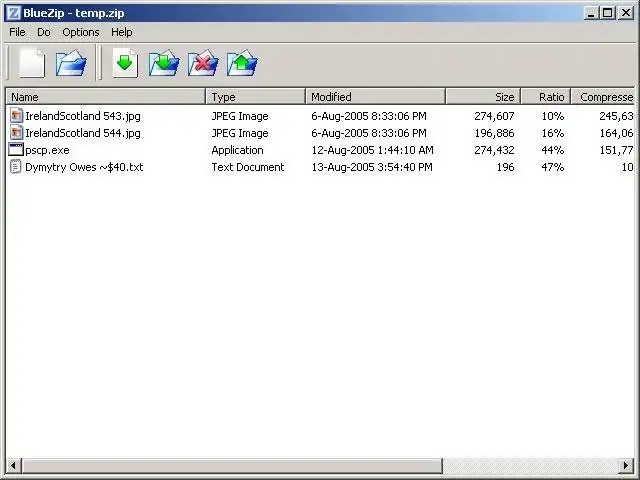Click the size value 274,432
Image resolution: width=640 pixels, height=480 pixels.
494,150
